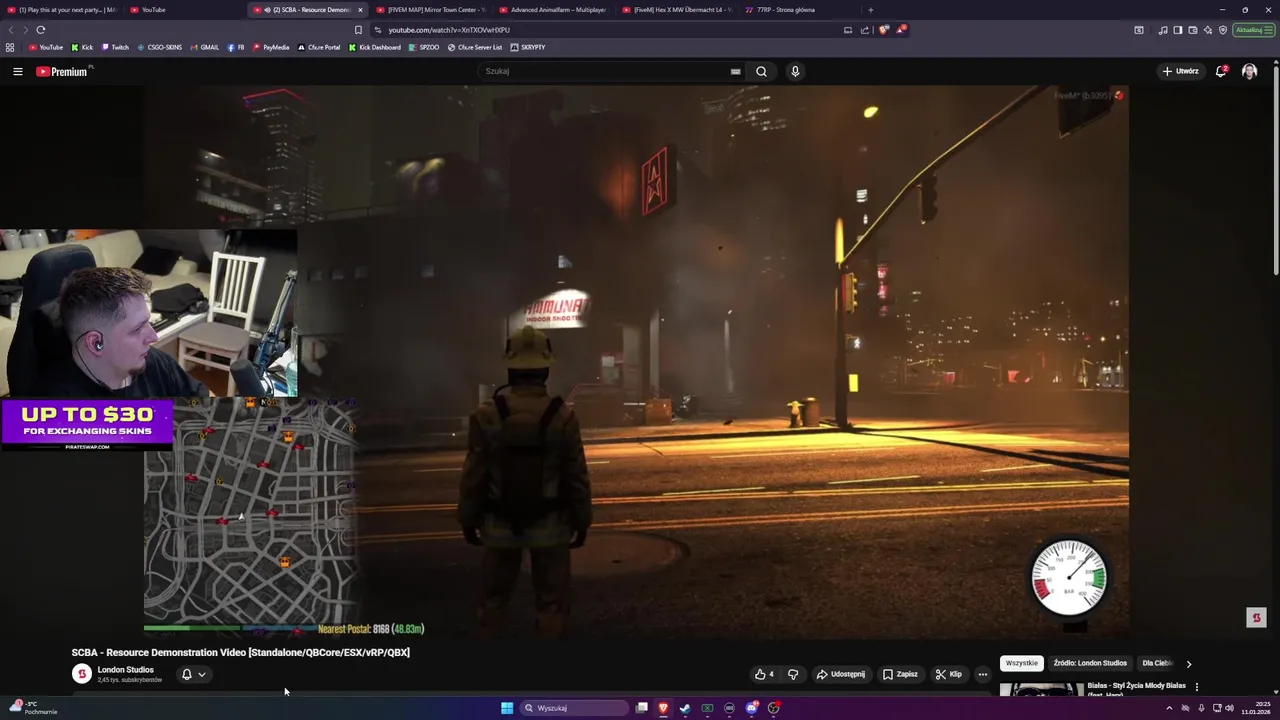Open Windows Start button

tap(507, 708)
